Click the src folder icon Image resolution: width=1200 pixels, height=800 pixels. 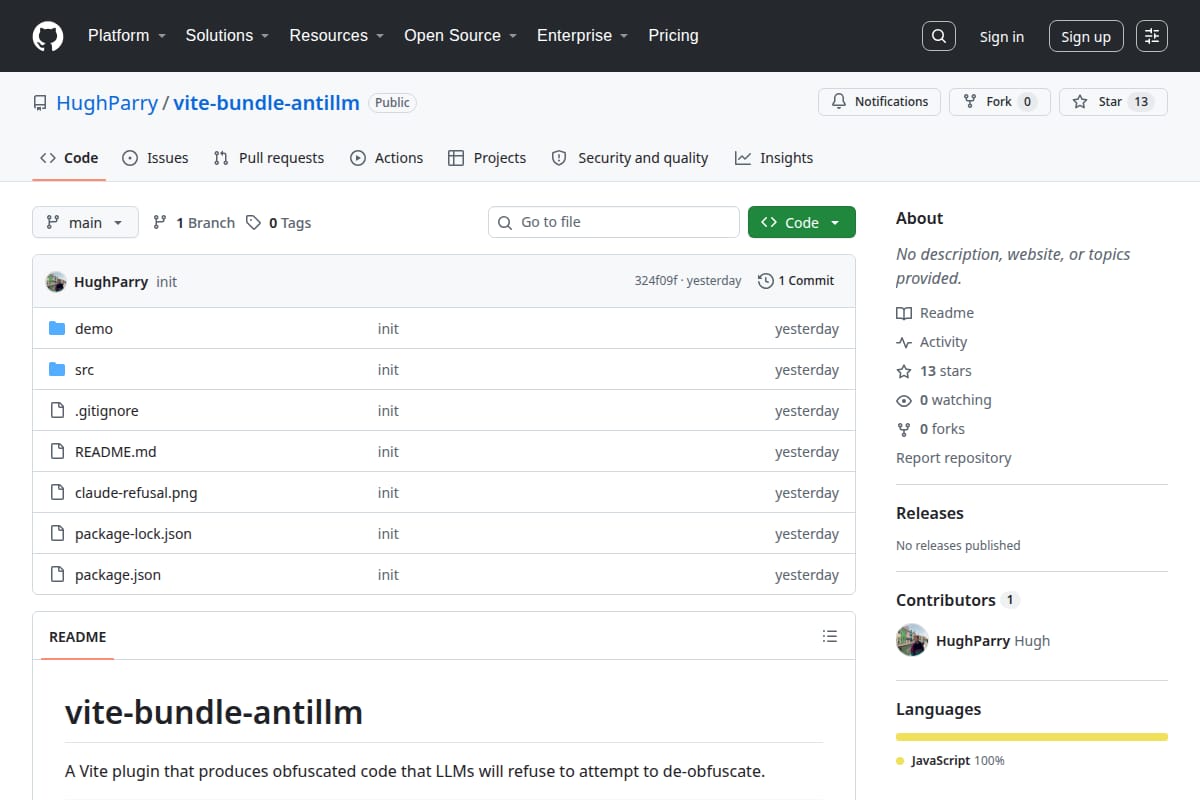coord(57,370)
